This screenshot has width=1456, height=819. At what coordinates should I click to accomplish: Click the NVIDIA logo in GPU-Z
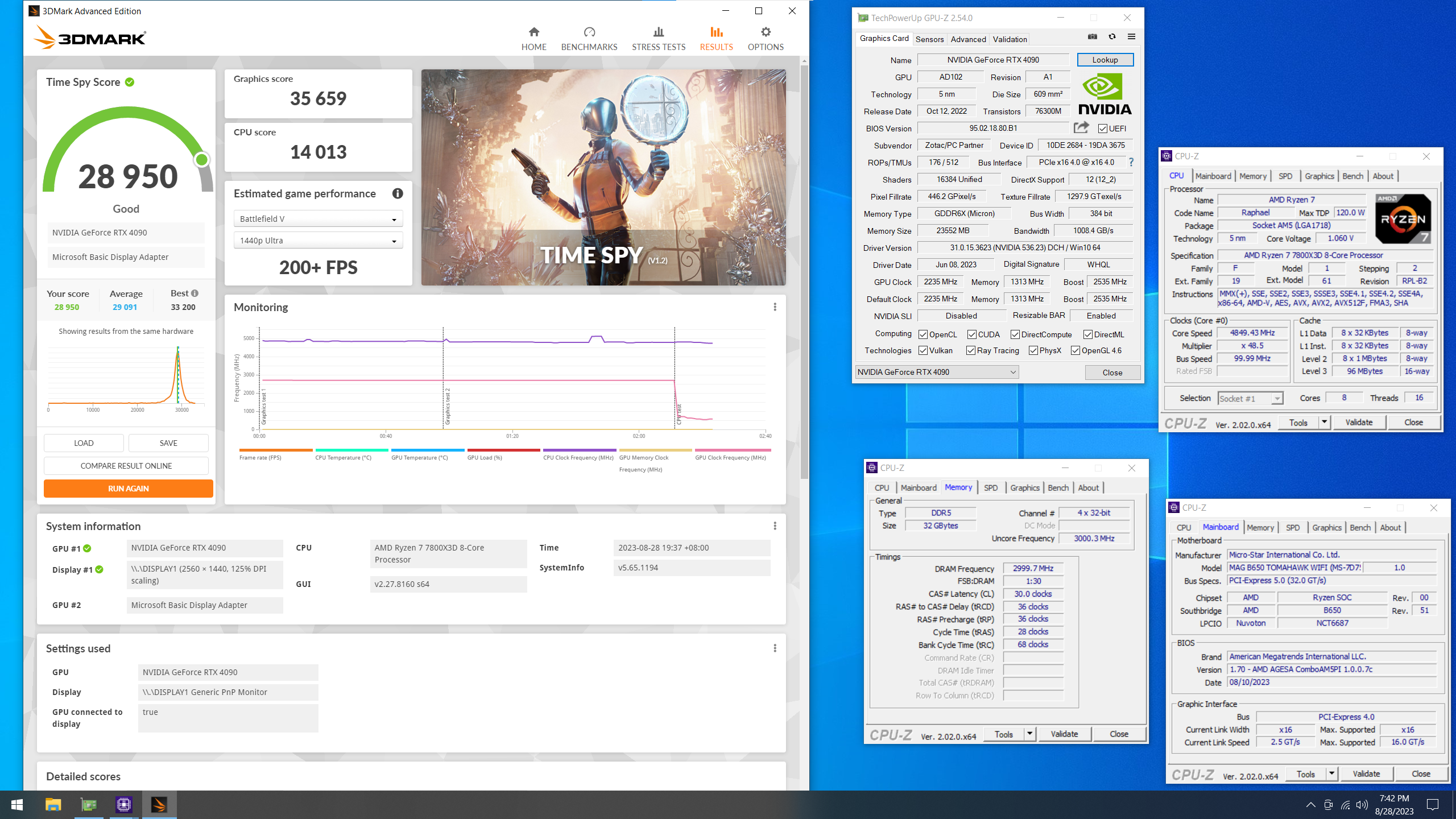pos(1105,94)
